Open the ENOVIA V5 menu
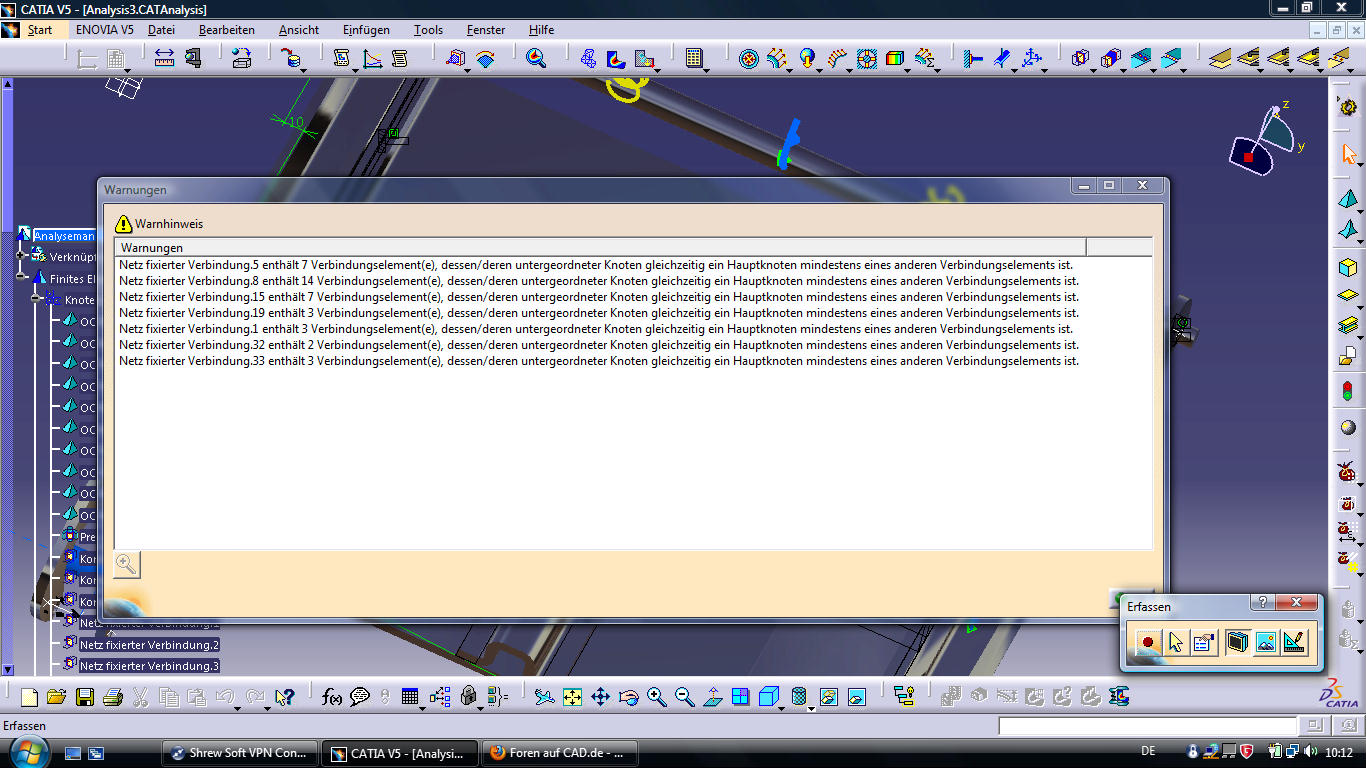1366x768 pixels. (105, 30)
